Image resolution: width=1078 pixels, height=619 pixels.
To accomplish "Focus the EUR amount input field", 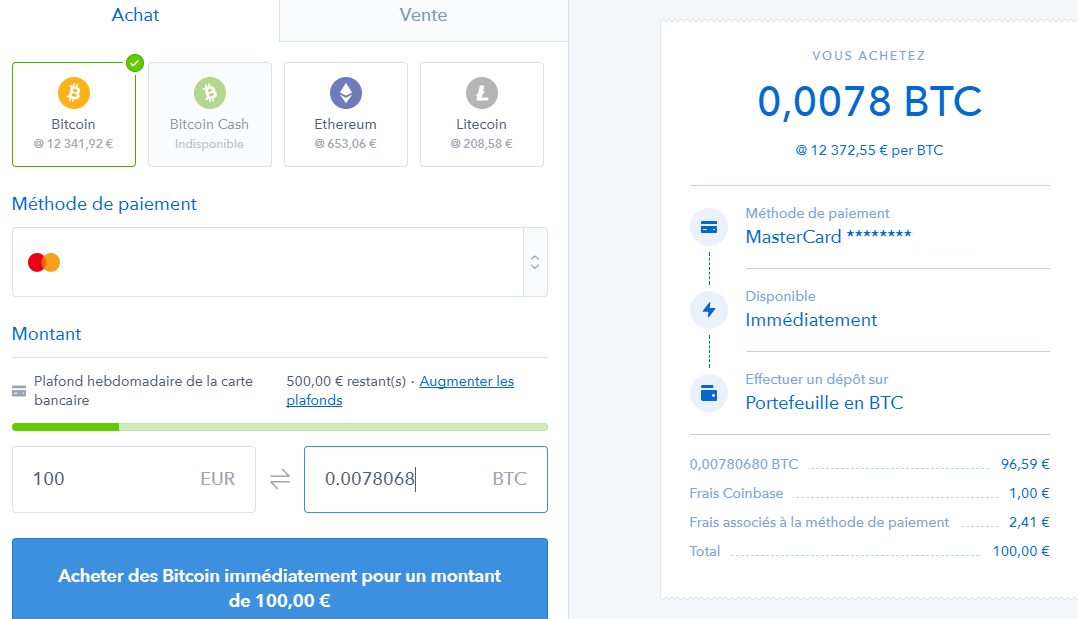I will [134, 479].
